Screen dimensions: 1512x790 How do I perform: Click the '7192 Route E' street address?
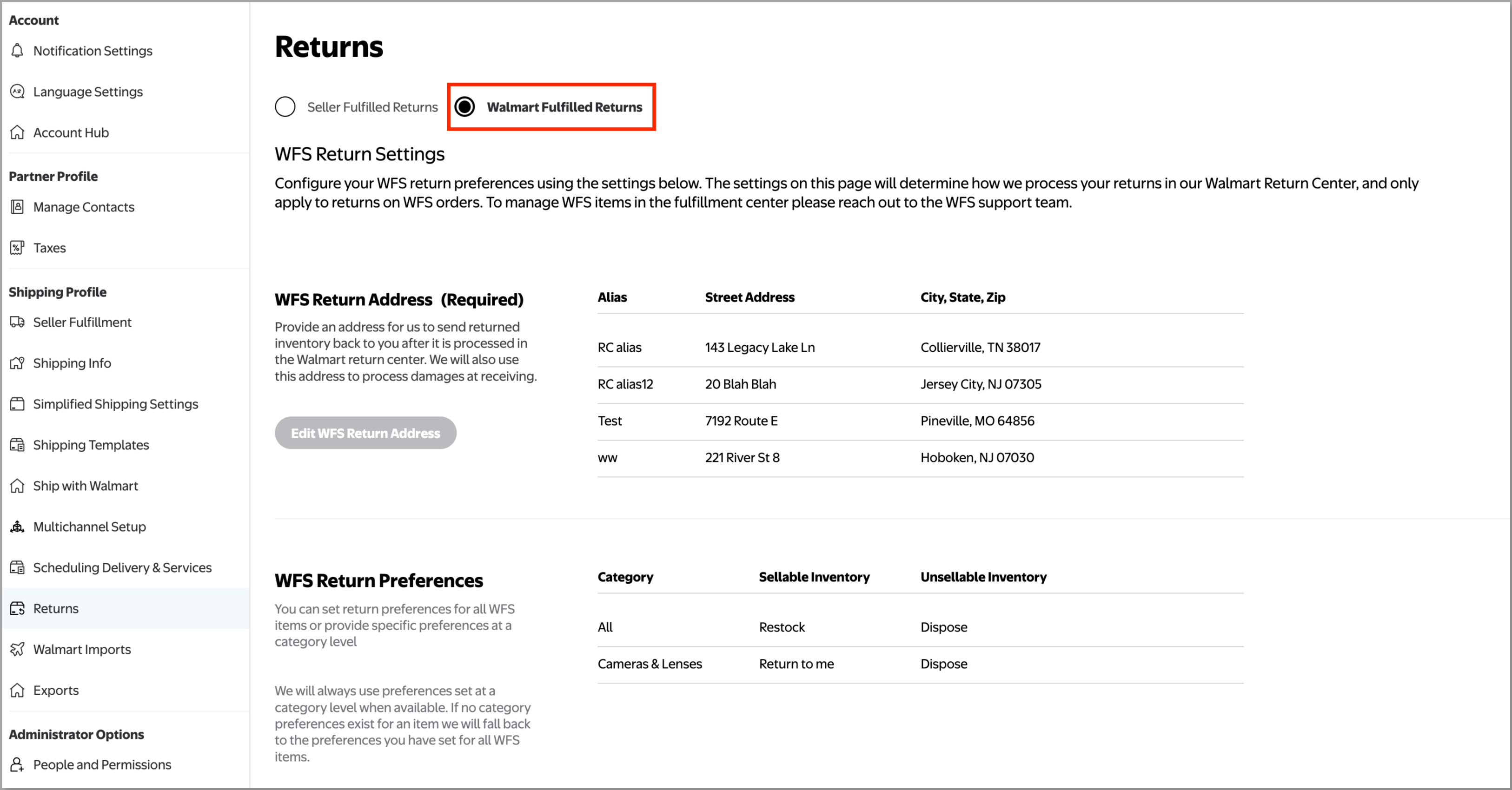741,421
